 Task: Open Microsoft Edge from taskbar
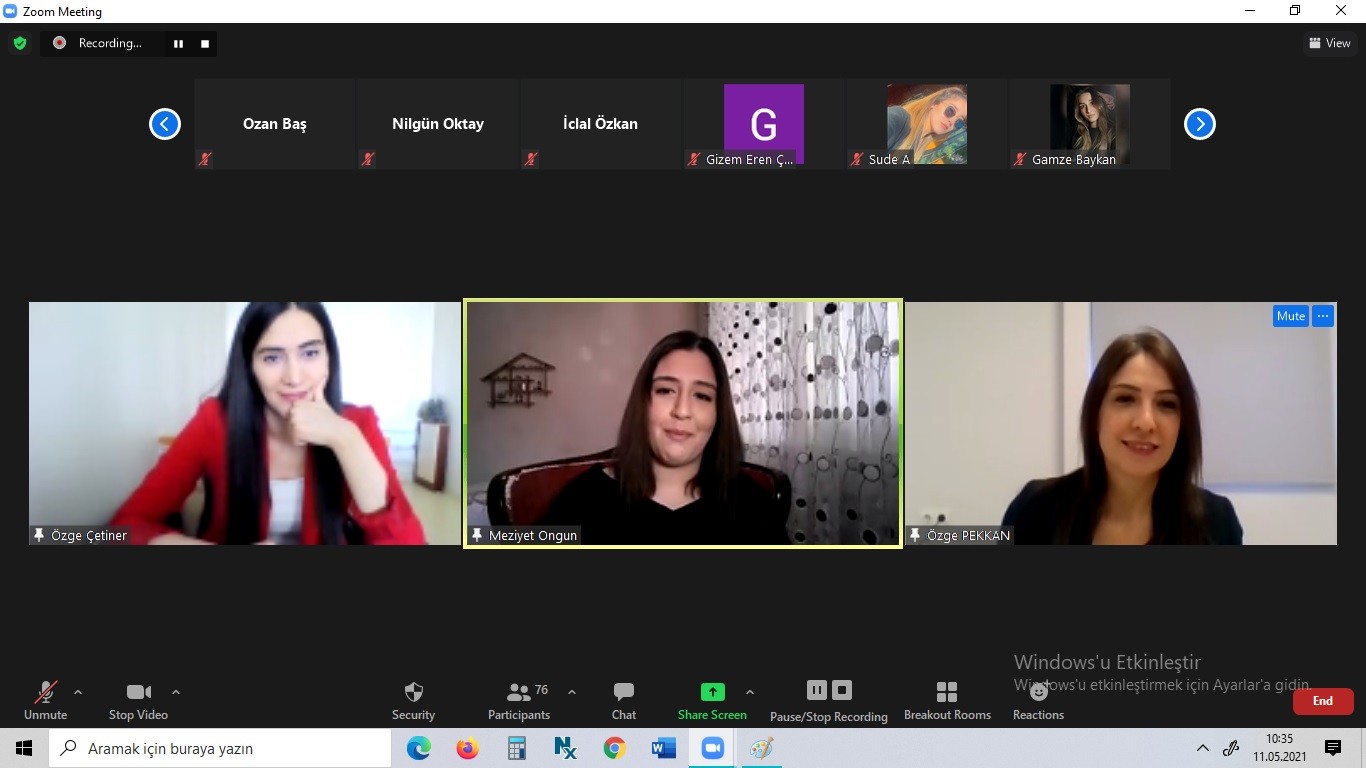419,748
